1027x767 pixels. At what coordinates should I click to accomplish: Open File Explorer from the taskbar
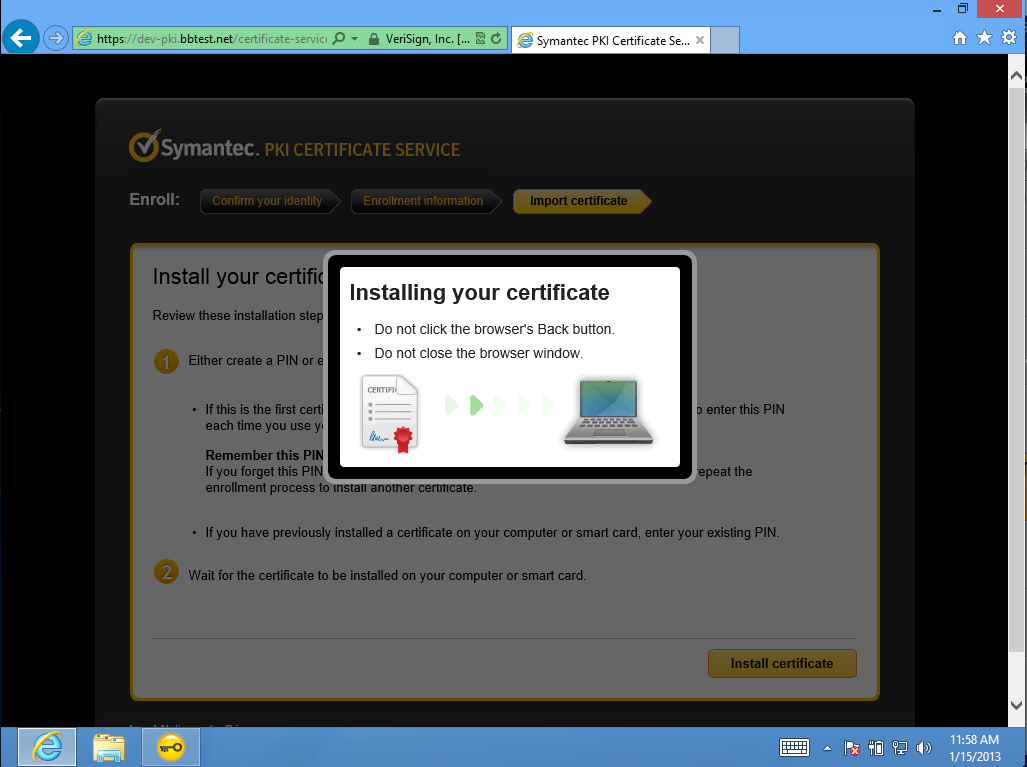109,747
